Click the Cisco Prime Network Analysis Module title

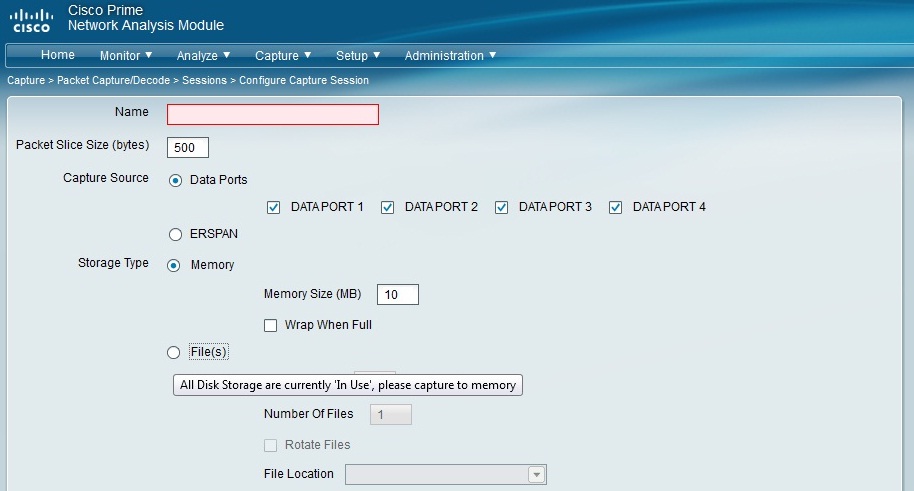tap(146, 17)
